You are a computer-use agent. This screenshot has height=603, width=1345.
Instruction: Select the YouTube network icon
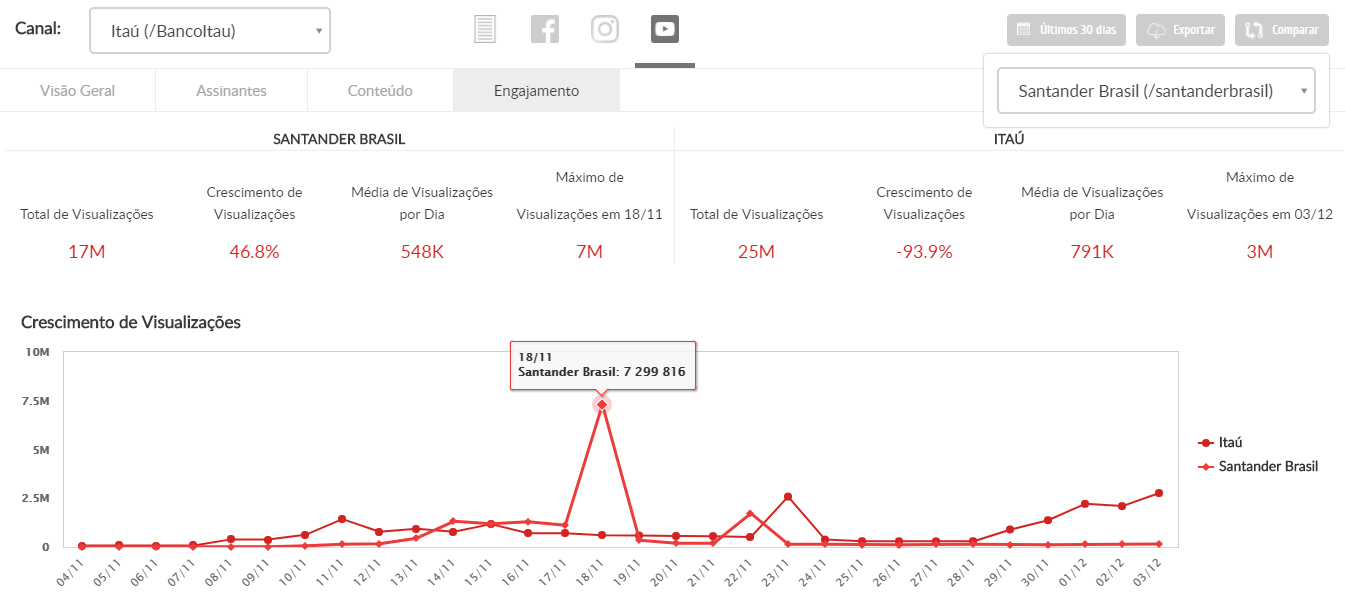point(665,30)
